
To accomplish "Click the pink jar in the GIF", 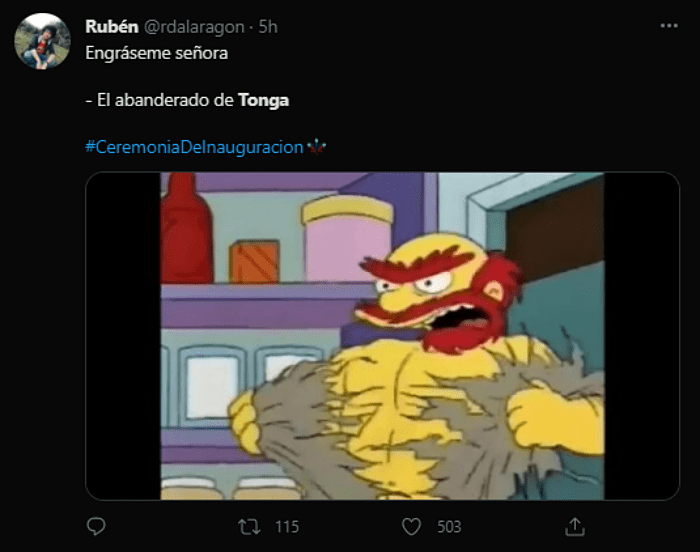I will pos(347,240).
